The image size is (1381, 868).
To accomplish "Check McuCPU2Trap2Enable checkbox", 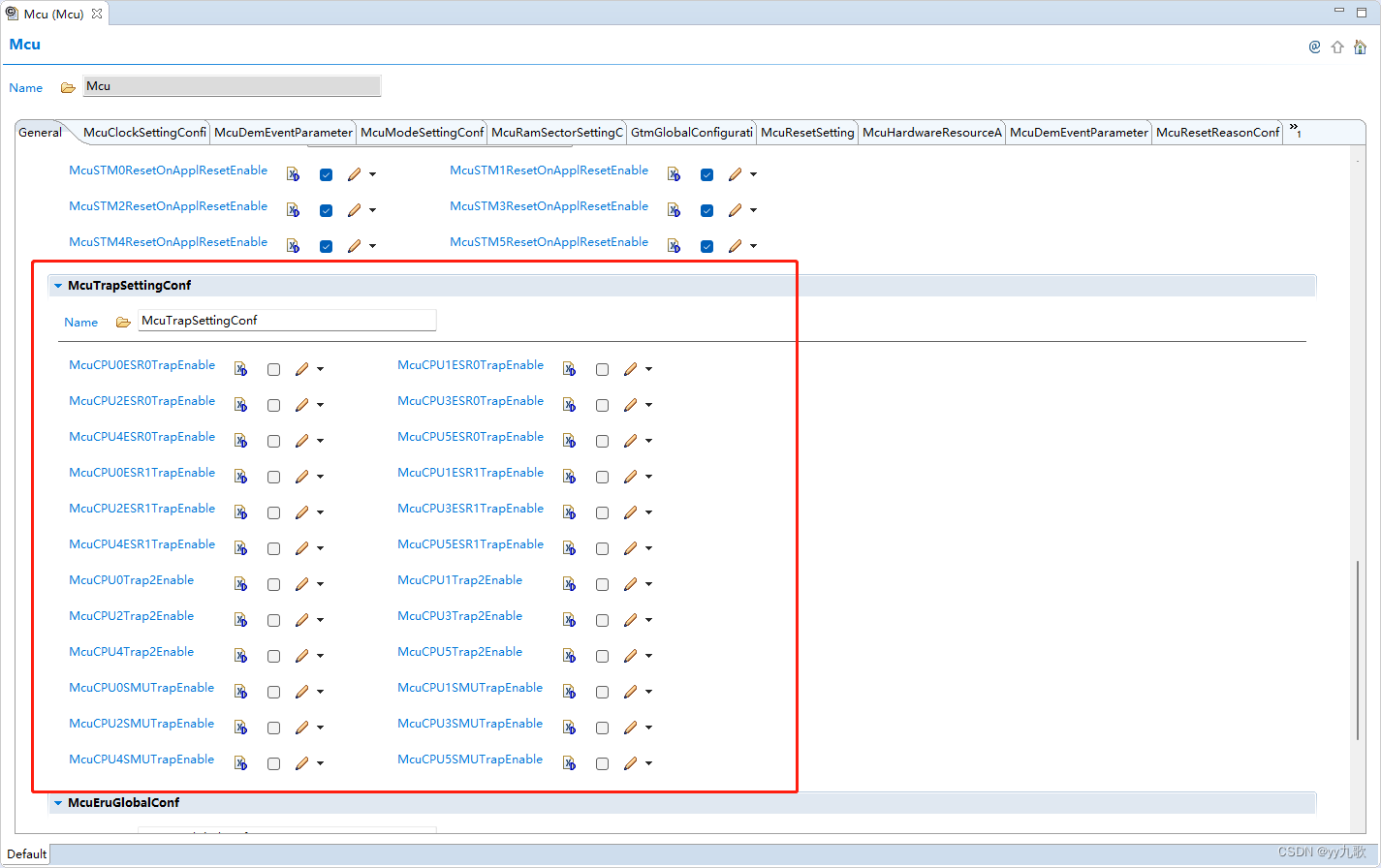I will click(274, 620).
